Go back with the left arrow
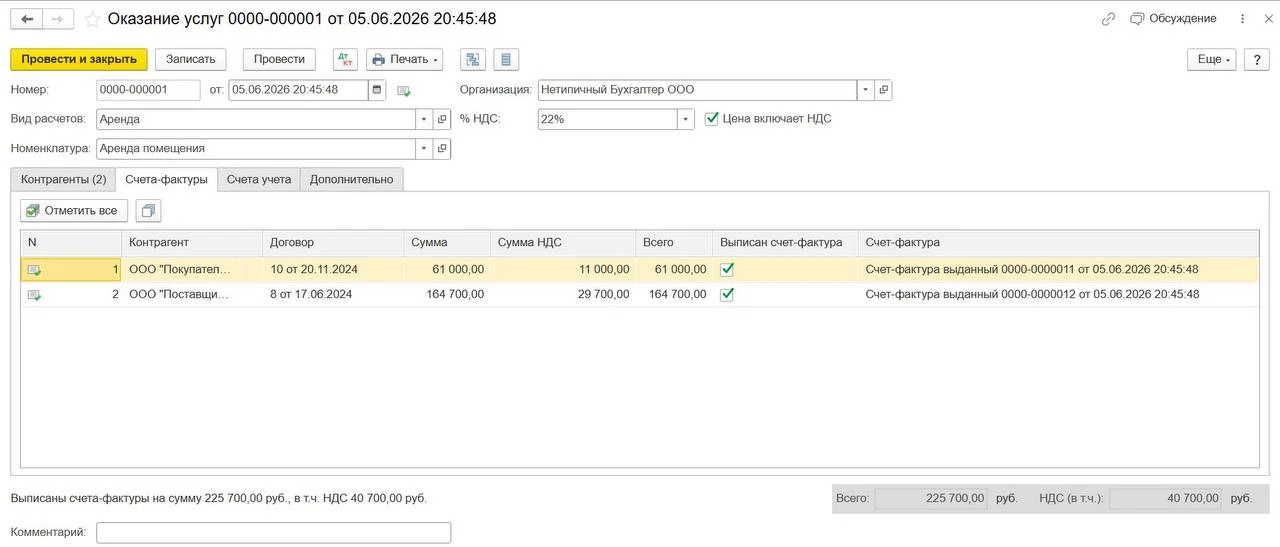 coord(26,19)
